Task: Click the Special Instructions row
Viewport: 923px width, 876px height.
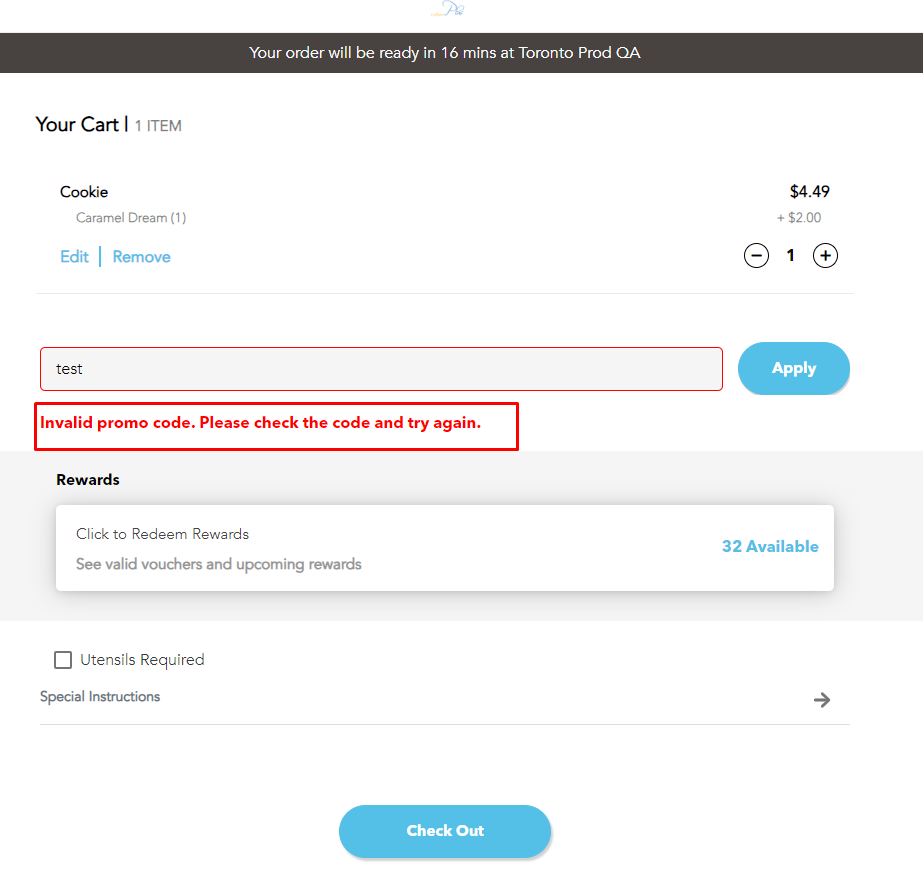Action: [100, 696]
